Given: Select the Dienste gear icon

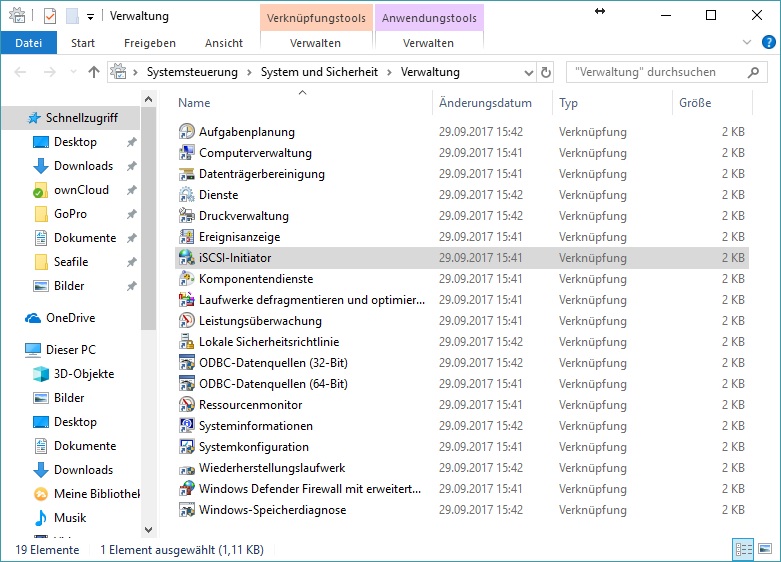Looking at the screenshot, I should pos(187,195).
